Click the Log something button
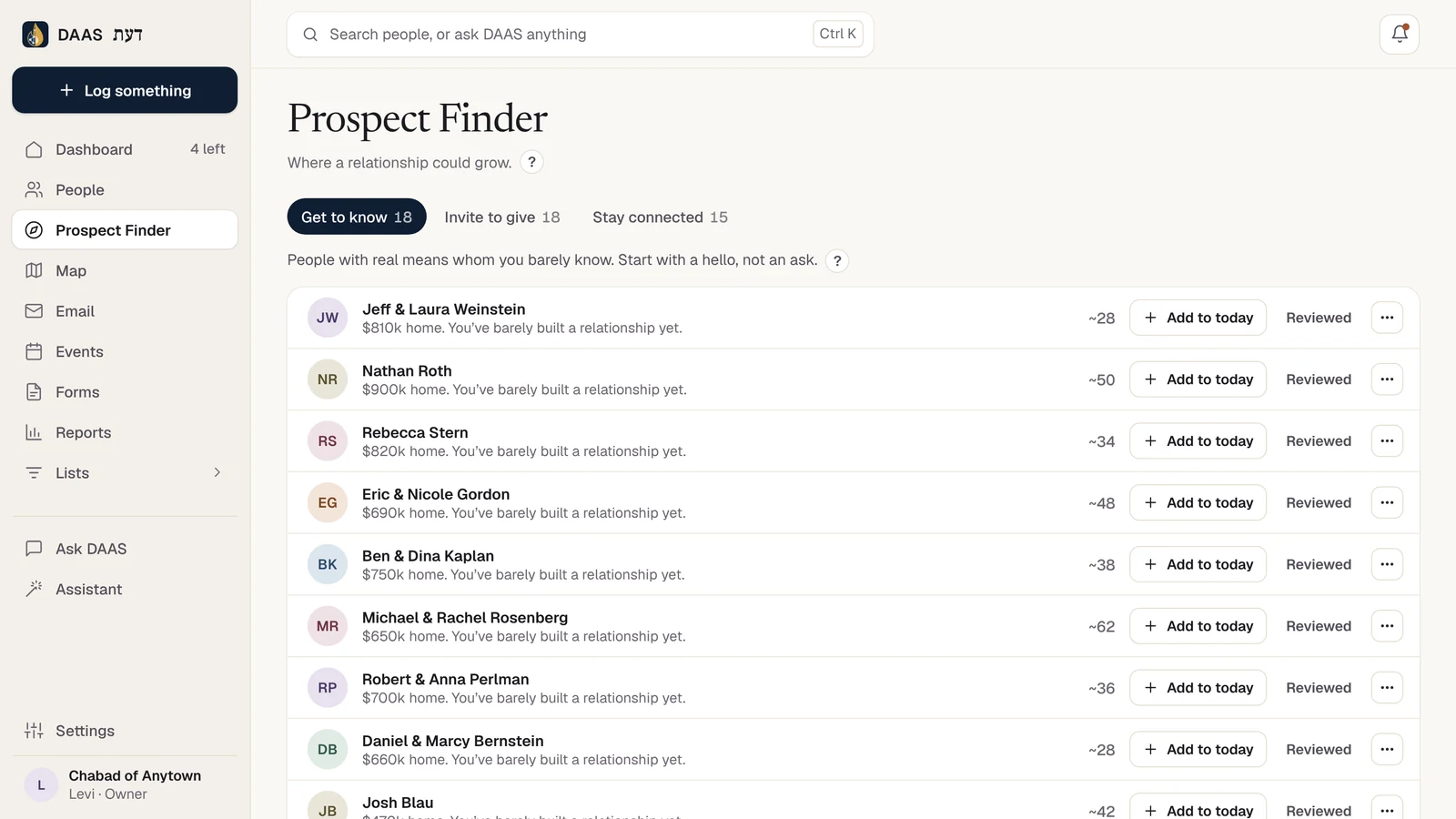Viewport: 1456px width, 819px height. [125, 90]
